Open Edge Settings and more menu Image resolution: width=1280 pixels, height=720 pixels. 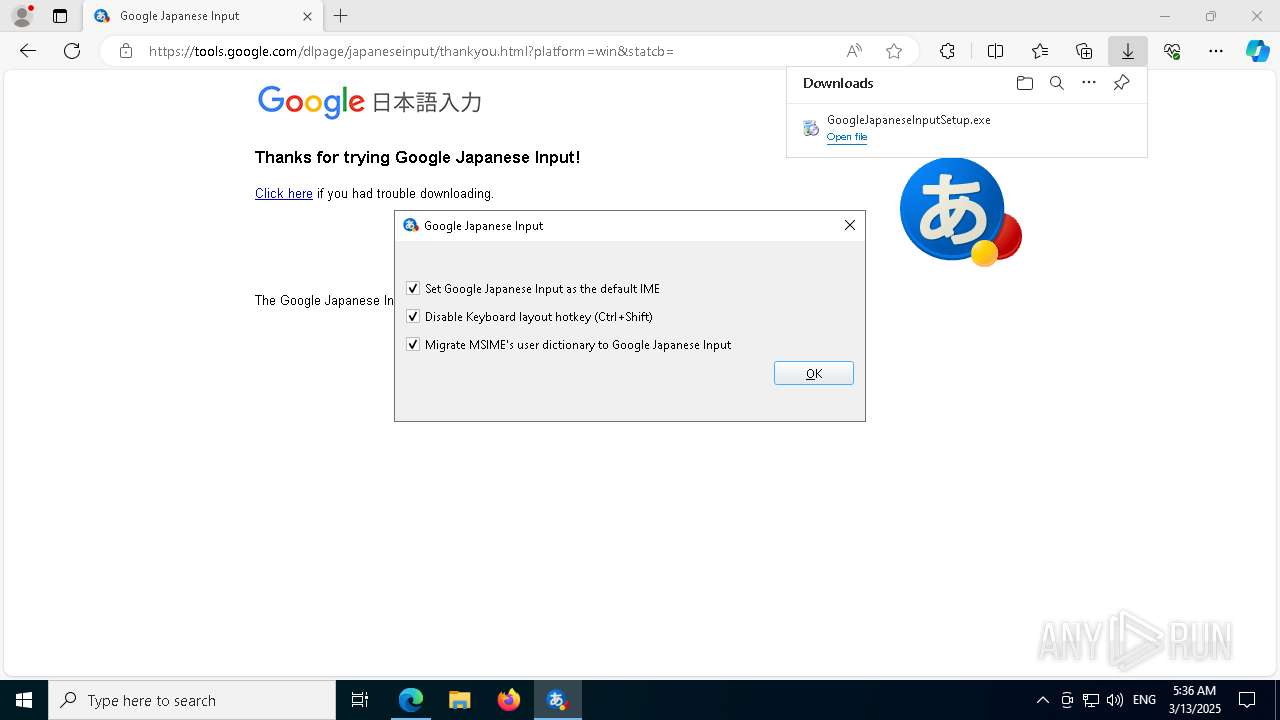tap(1216, 51)
